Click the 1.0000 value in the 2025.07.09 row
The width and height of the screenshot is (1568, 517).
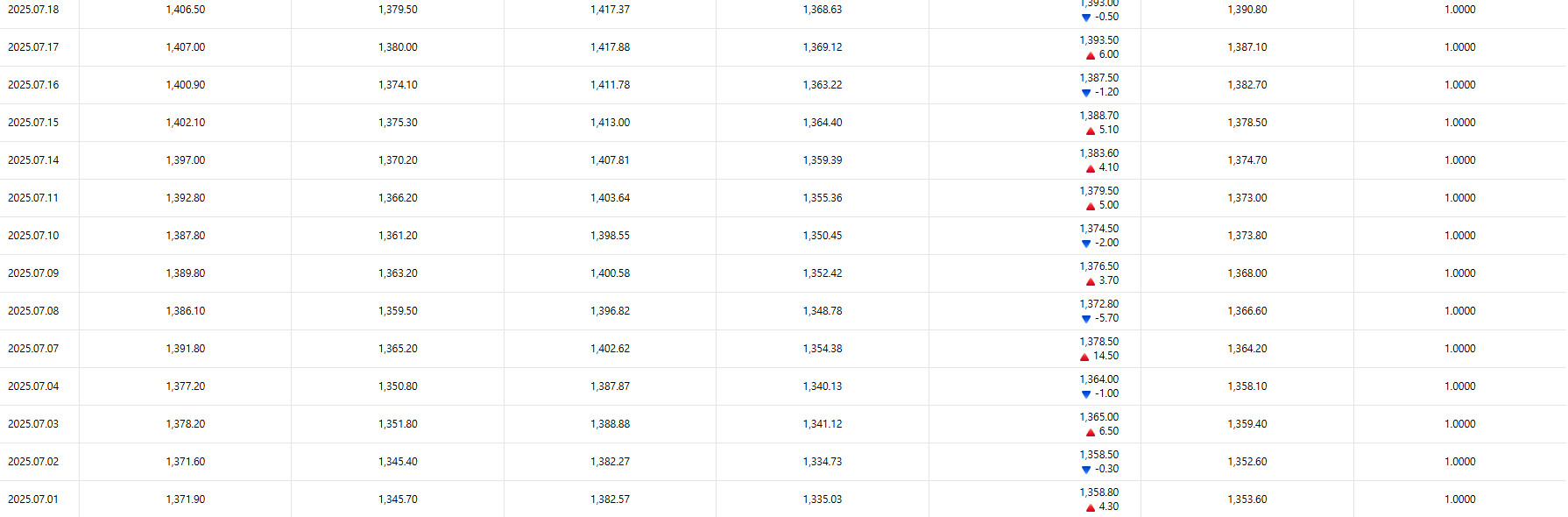(x=1460, y=273)
